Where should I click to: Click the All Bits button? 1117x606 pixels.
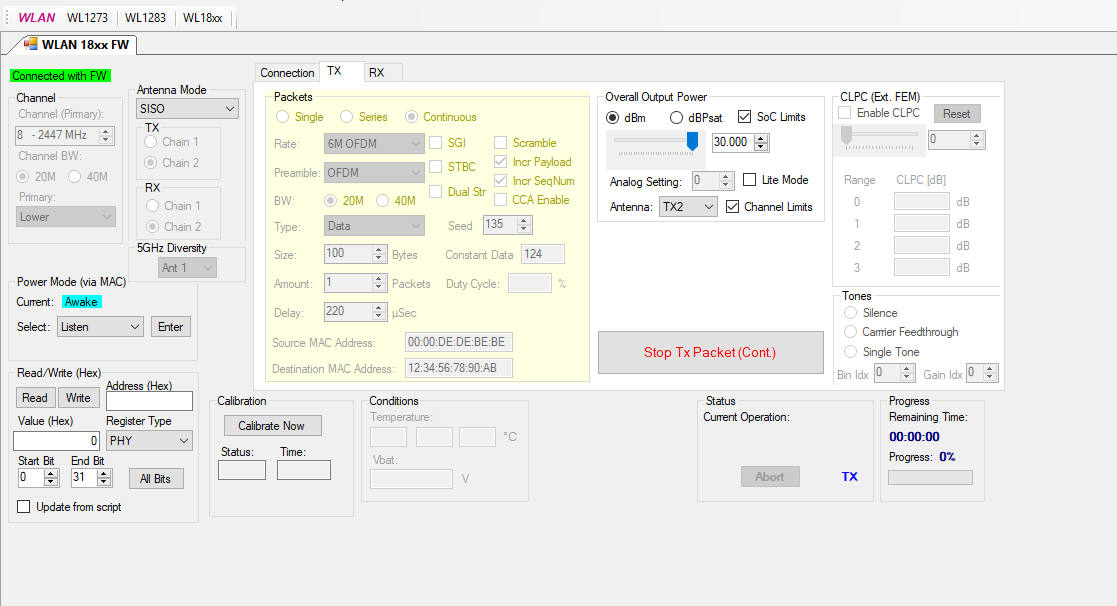click(155, 479)
